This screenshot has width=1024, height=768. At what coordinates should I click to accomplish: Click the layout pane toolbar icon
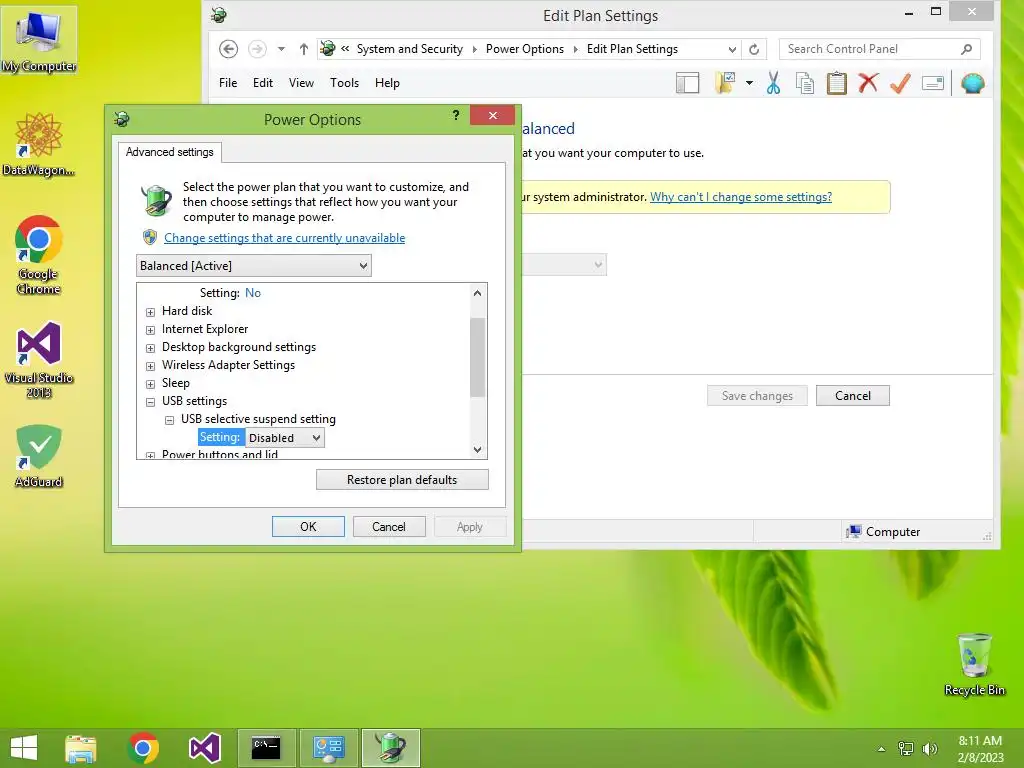(687, 83)
